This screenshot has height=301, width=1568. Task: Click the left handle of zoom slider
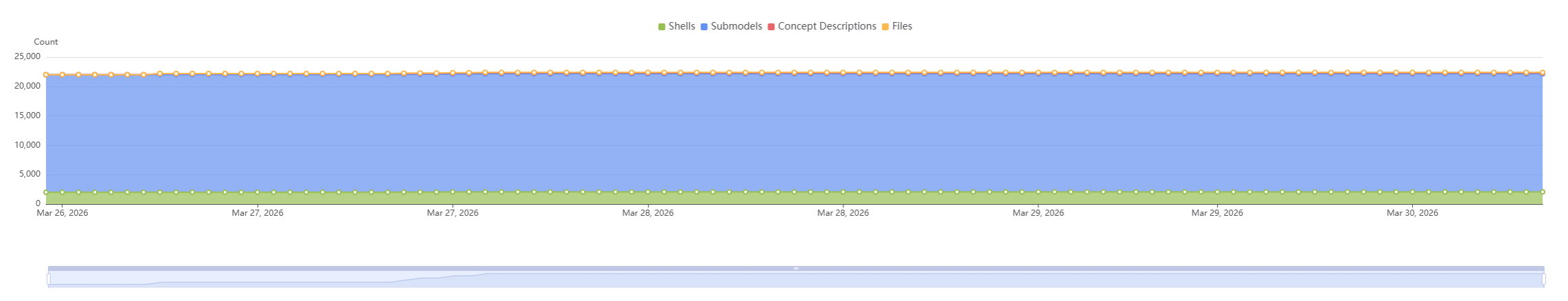tap(49, 279)
